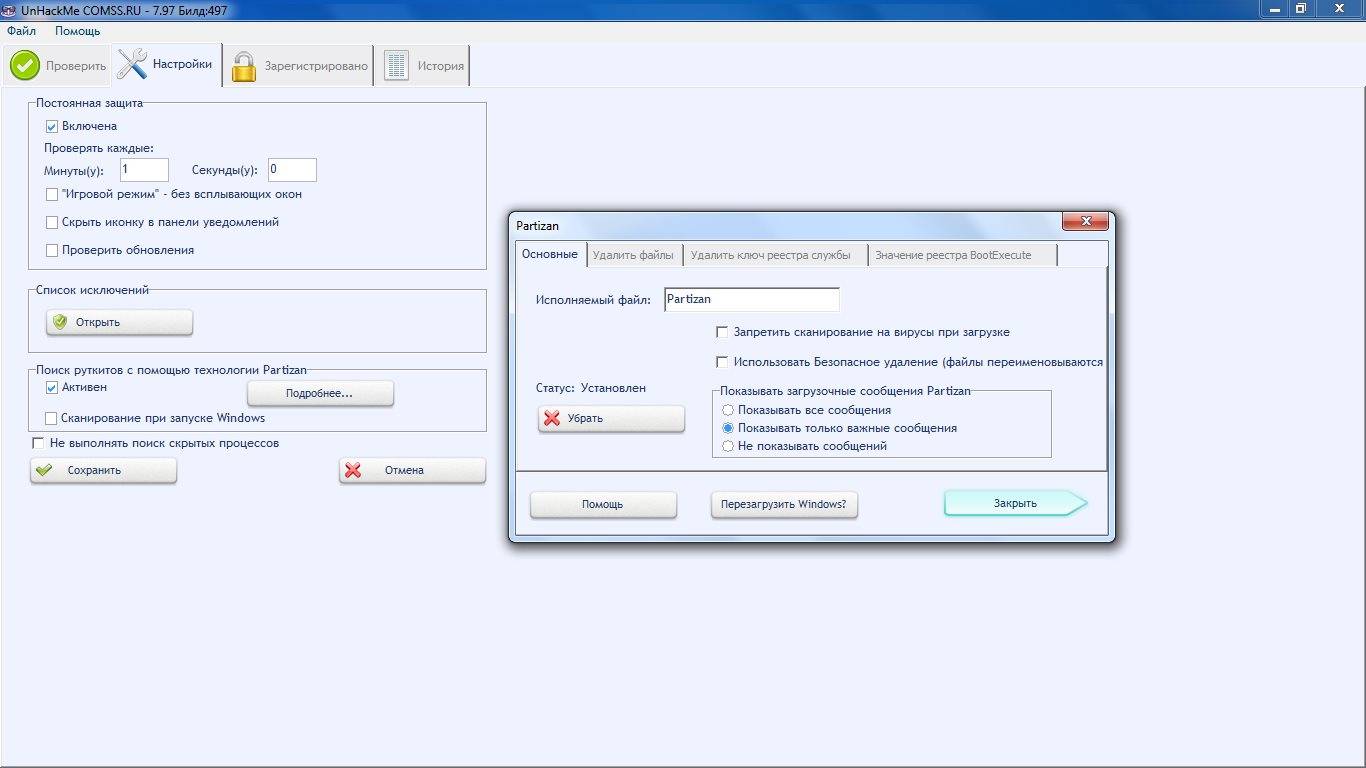Click the Помощь button in the Partizan dialog
1366x768 pixels.
pyautogui.click(x=603, y=504)
